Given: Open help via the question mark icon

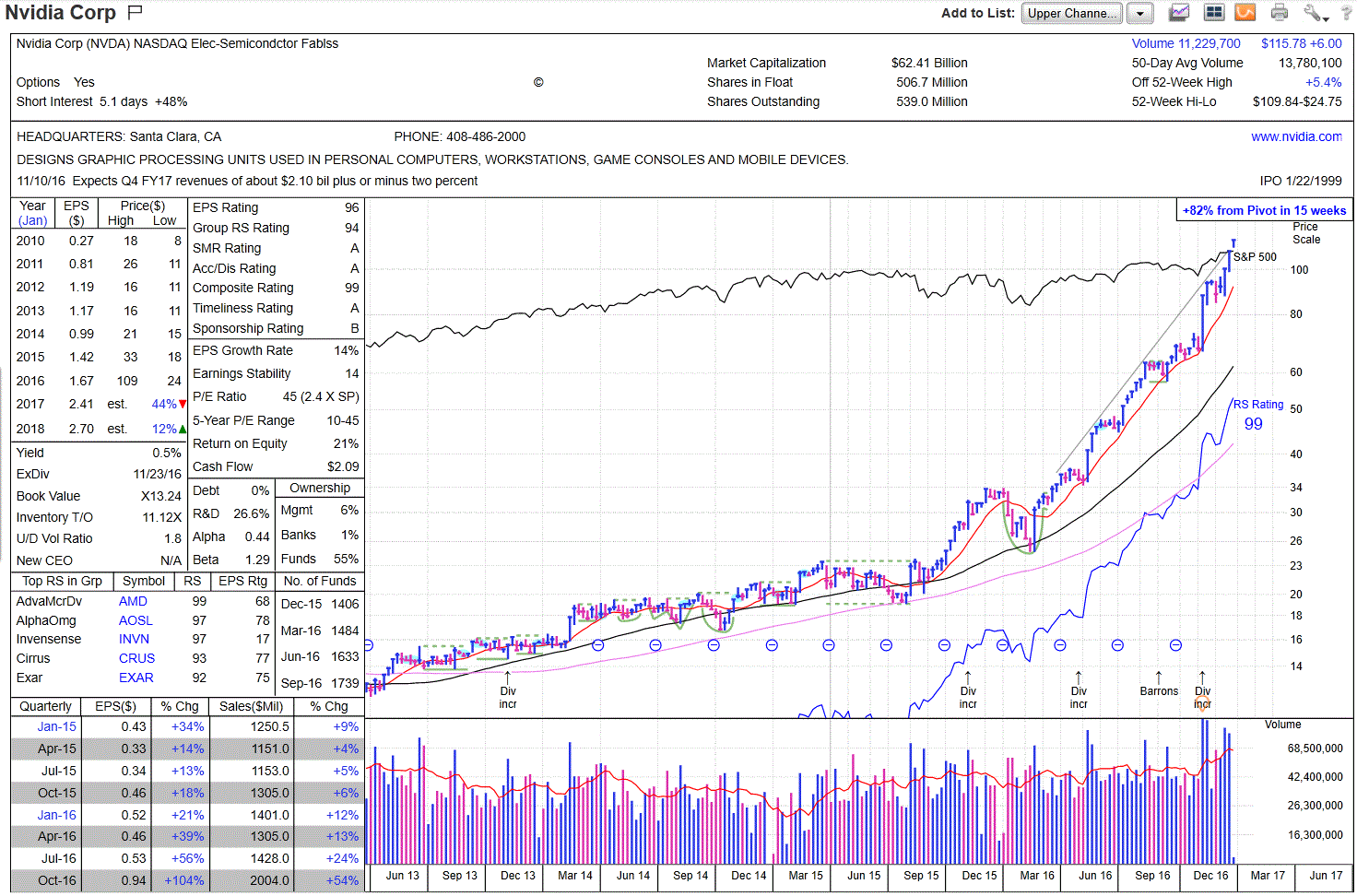Looking at the screenshot, I should pyautogui.click(x=1346, y=13).
